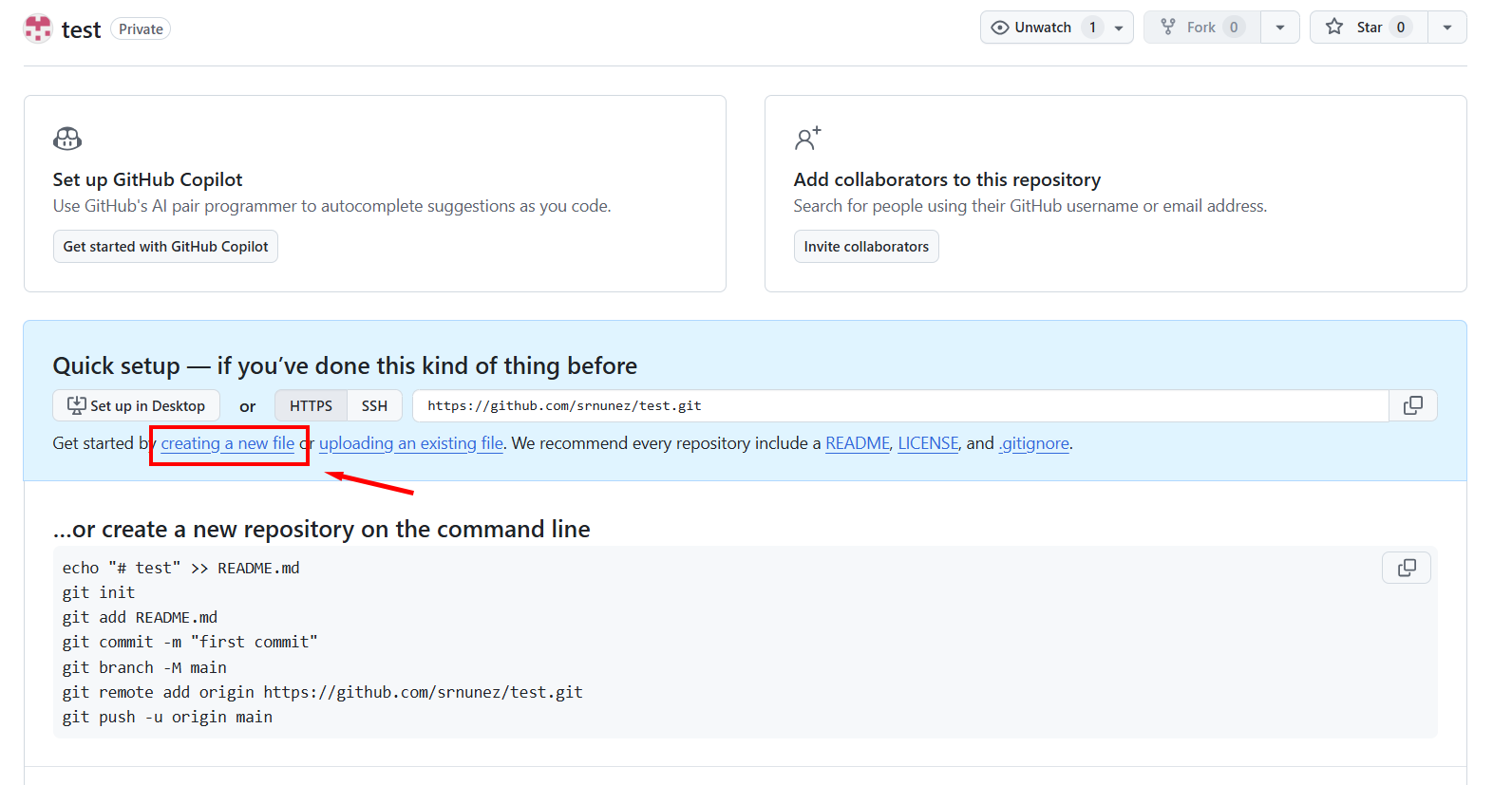Viewport: 1512px width, 785px height.
Task: Click the test repository name
Action: point(81,30)
